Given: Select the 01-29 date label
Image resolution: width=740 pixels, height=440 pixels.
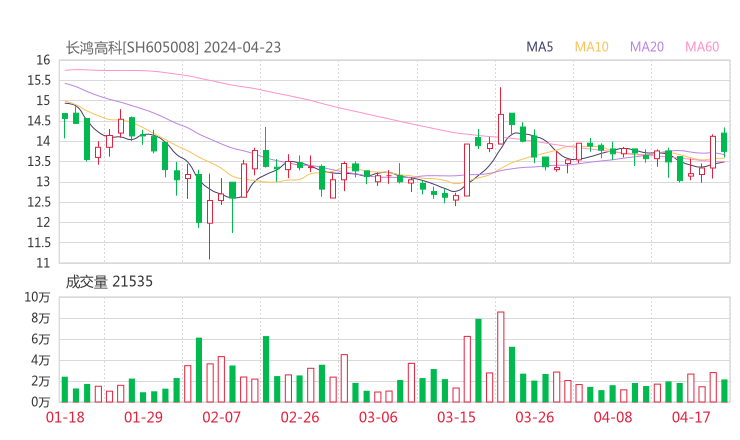Looking at the screenshot, I should [x=143, y=417].
